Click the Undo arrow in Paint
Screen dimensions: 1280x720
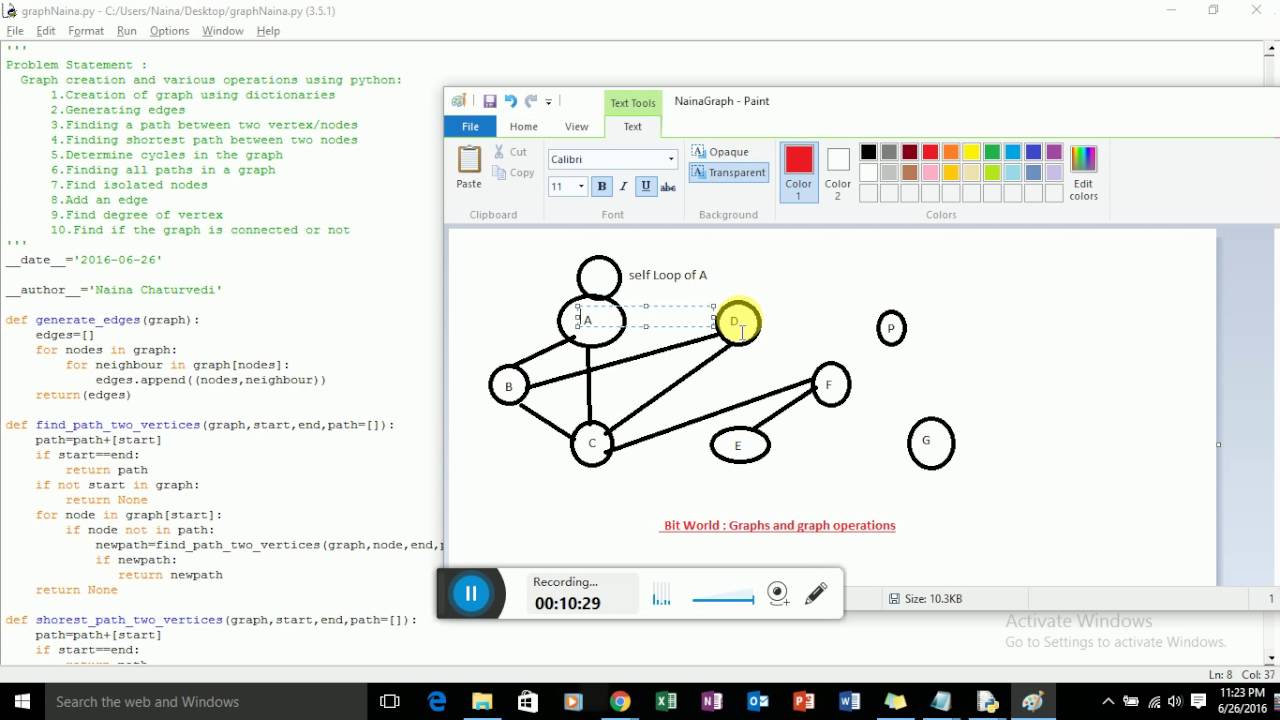[510, 101]
